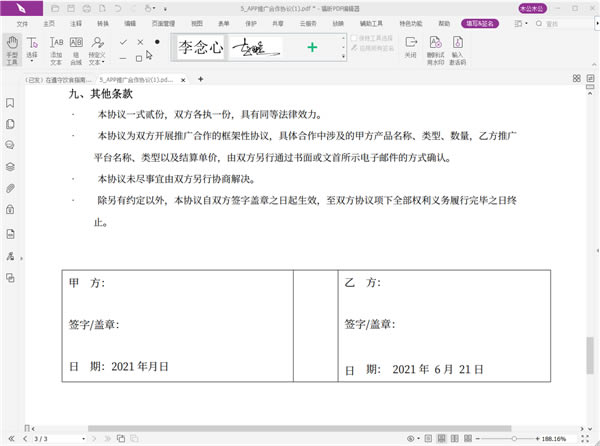The image size is (600, 446).
Task: Click the Save icon in quick access
Action: (x=71, y=8)
